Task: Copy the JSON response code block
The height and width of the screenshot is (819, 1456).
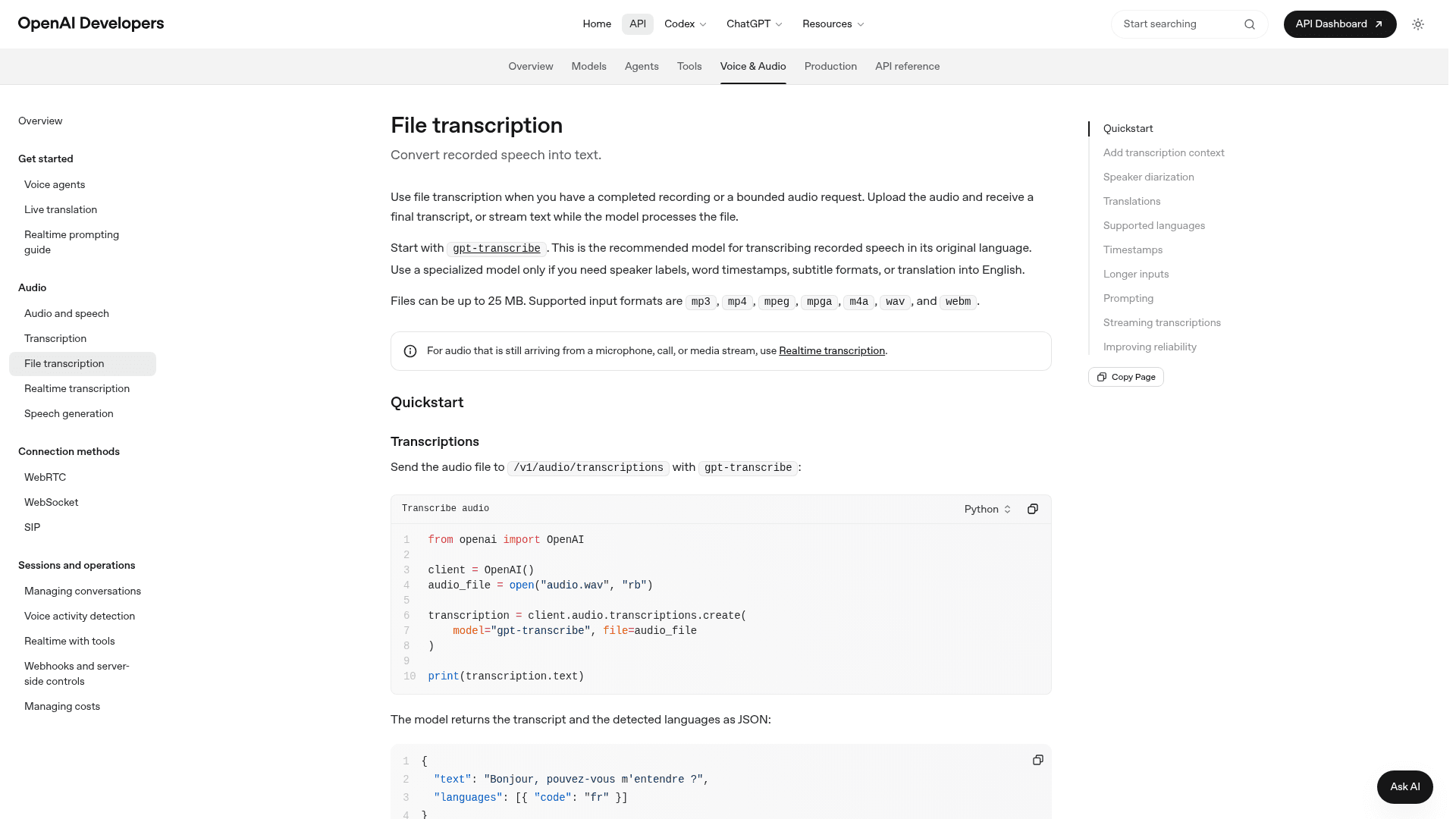Action: pyautogui.click(x=1037, y=760)
